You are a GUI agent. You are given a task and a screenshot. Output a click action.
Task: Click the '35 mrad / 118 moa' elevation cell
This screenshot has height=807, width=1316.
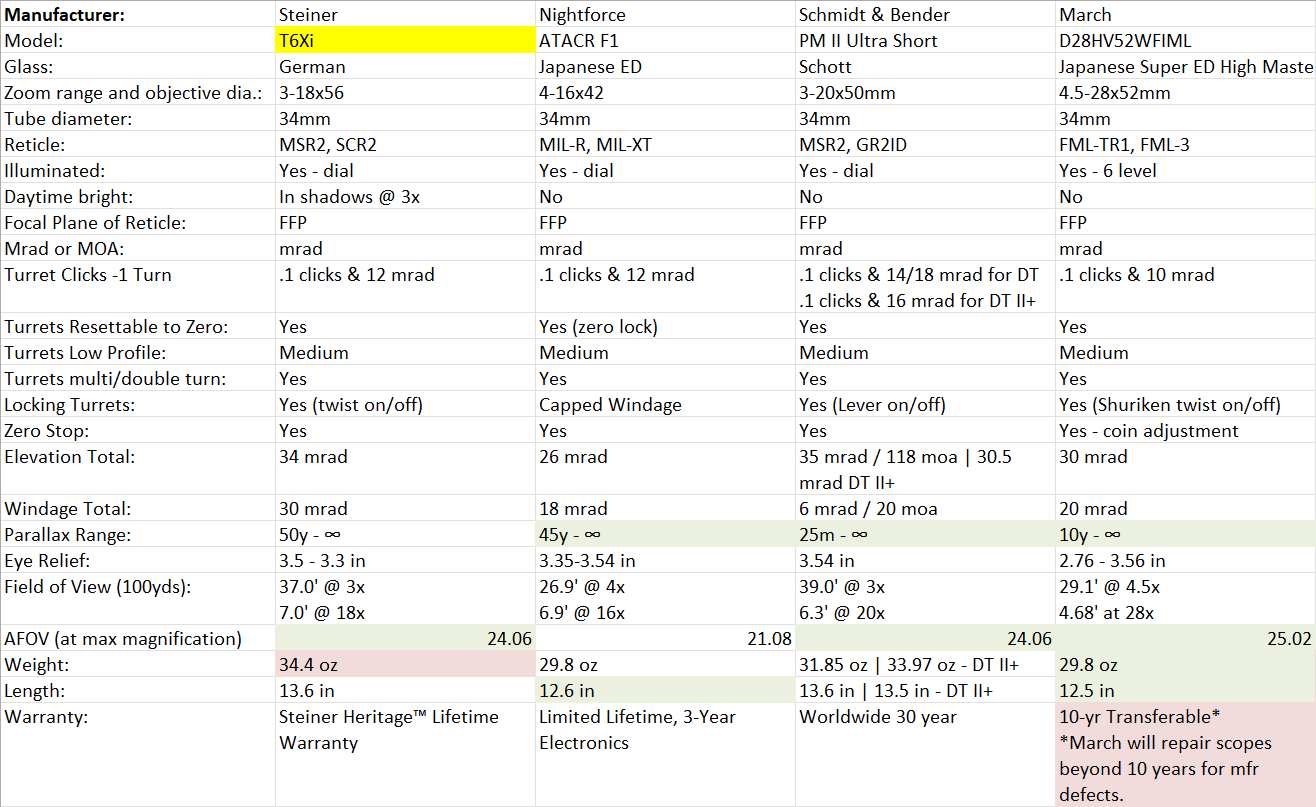(x=926, y=470)
